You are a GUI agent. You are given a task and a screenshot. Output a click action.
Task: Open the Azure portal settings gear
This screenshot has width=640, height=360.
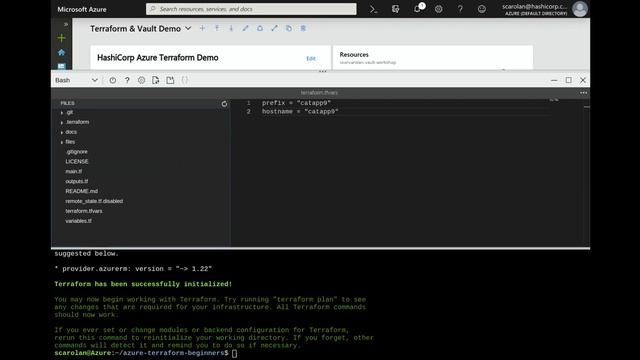pyautogui.click(x=438, y=9)
